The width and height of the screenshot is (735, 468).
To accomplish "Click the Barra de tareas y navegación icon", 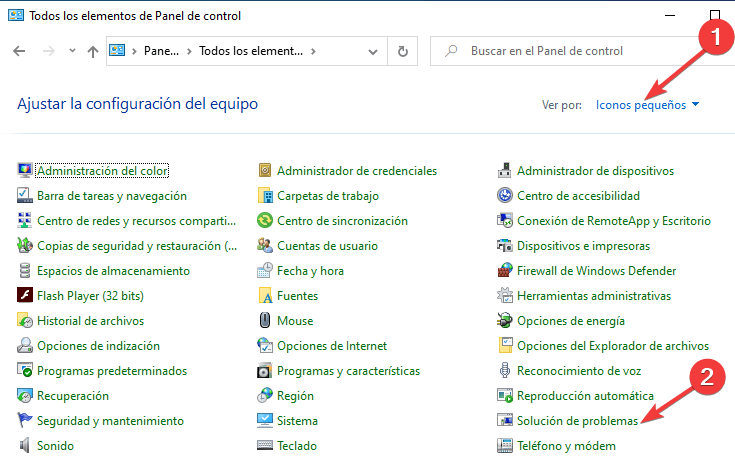I will 25,195.
